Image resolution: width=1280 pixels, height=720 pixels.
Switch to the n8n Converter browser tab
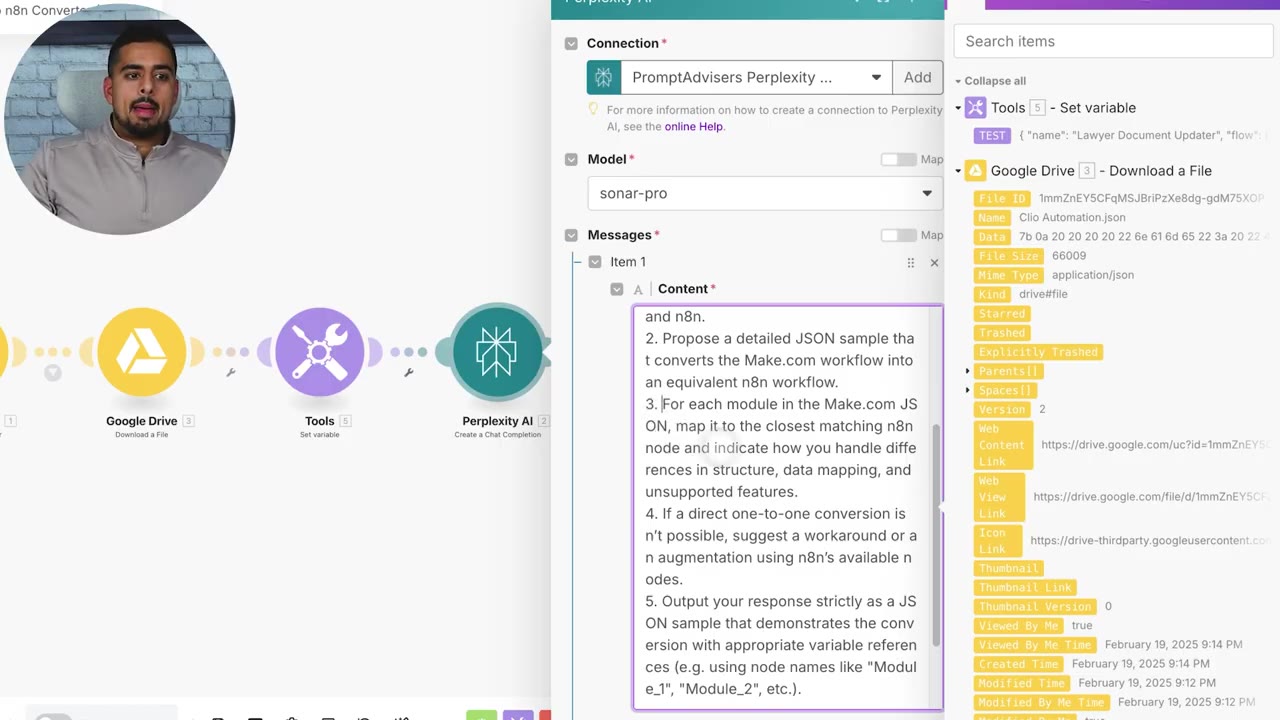pos(50,10)
